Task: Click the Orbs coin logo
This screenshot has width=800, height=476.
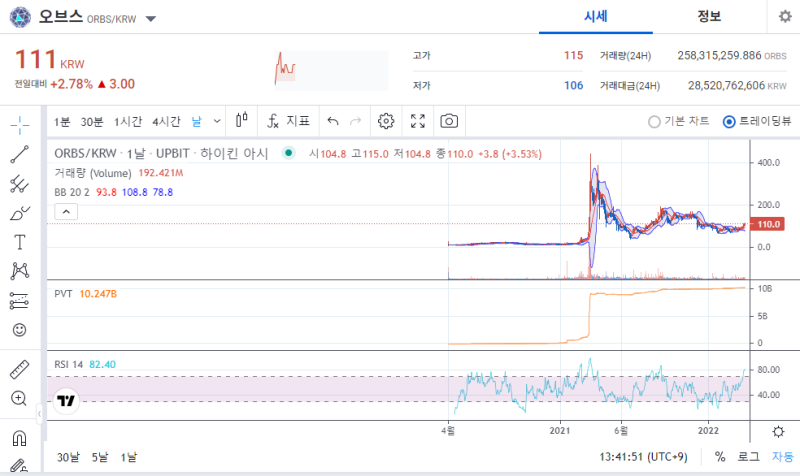Action: (x=20, y=17)
